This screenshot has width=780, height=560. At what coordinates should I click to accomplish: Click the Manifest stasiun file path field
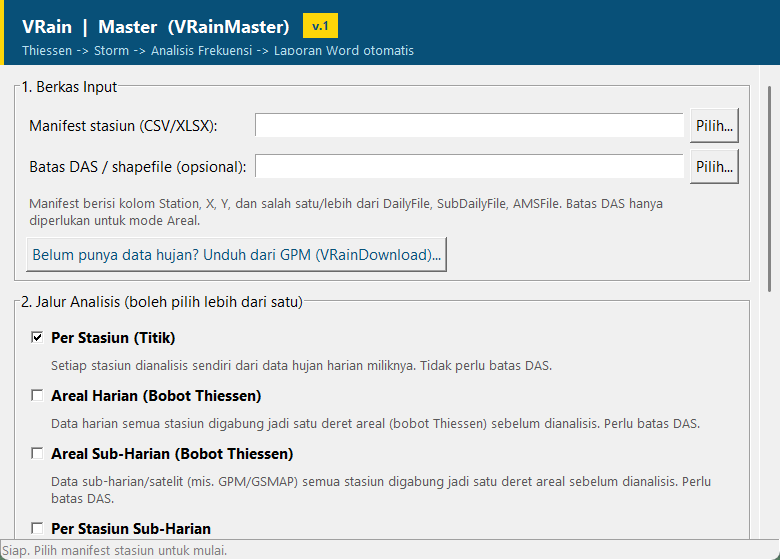469,125
